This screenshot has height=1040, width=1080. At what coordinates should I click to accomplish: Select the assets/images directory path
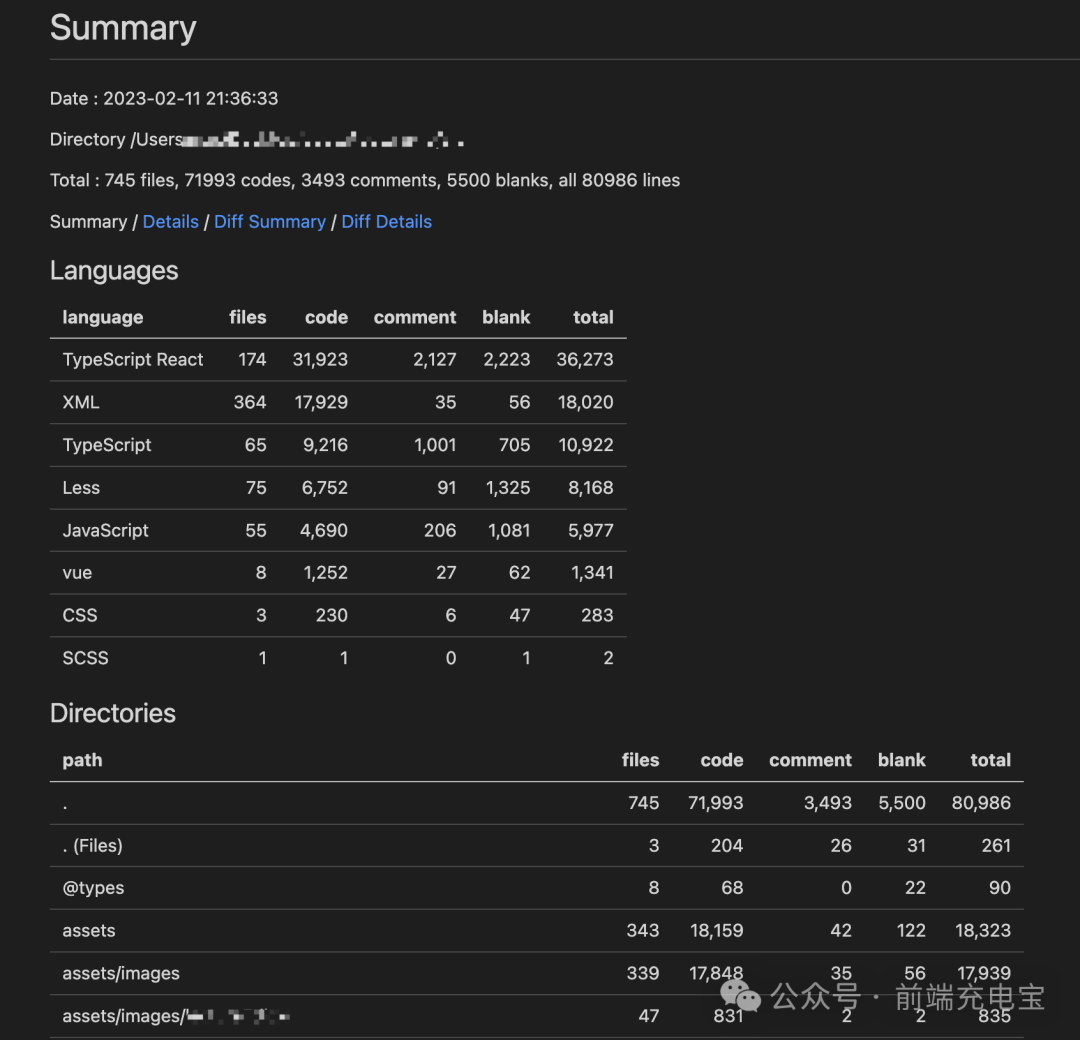coord(121,974)
